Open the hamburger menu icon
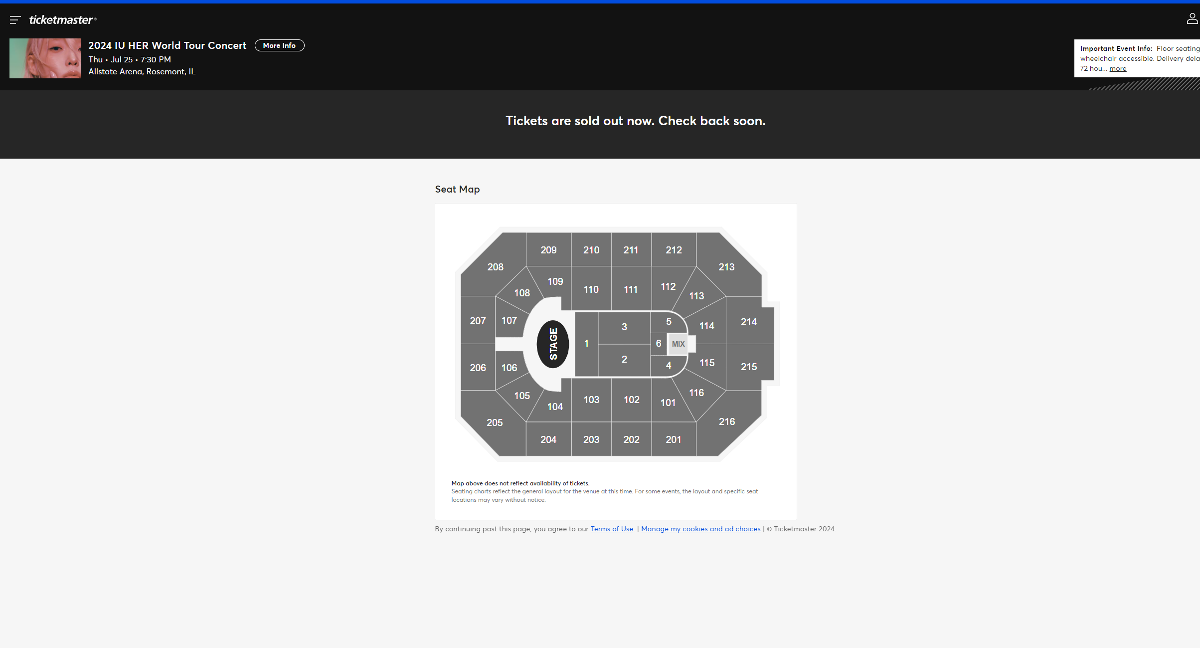The width and height of the screenshot is (1200, 648). [15, 20]
